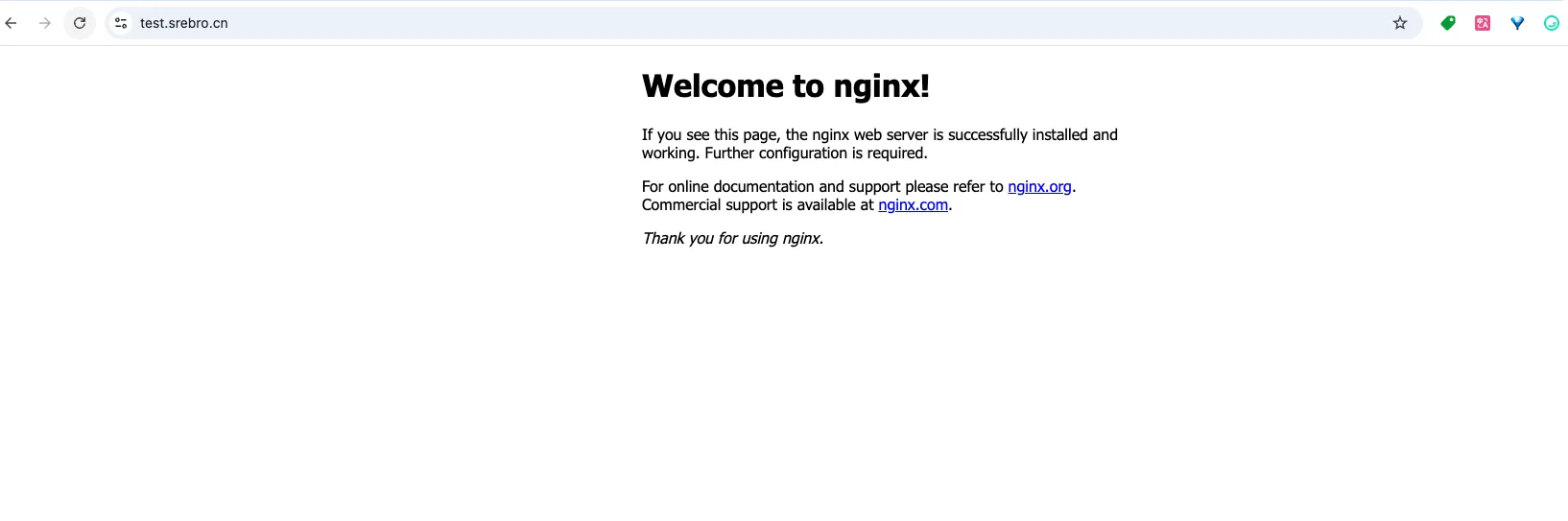1568x521 pixels.
Task: Open the site information icon in the address bar
Action: [x=121, y=23]
